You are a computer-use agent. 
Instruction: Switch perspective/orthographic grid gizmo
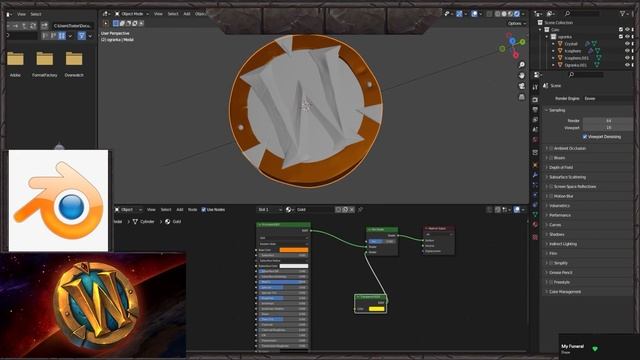[522, 97]
